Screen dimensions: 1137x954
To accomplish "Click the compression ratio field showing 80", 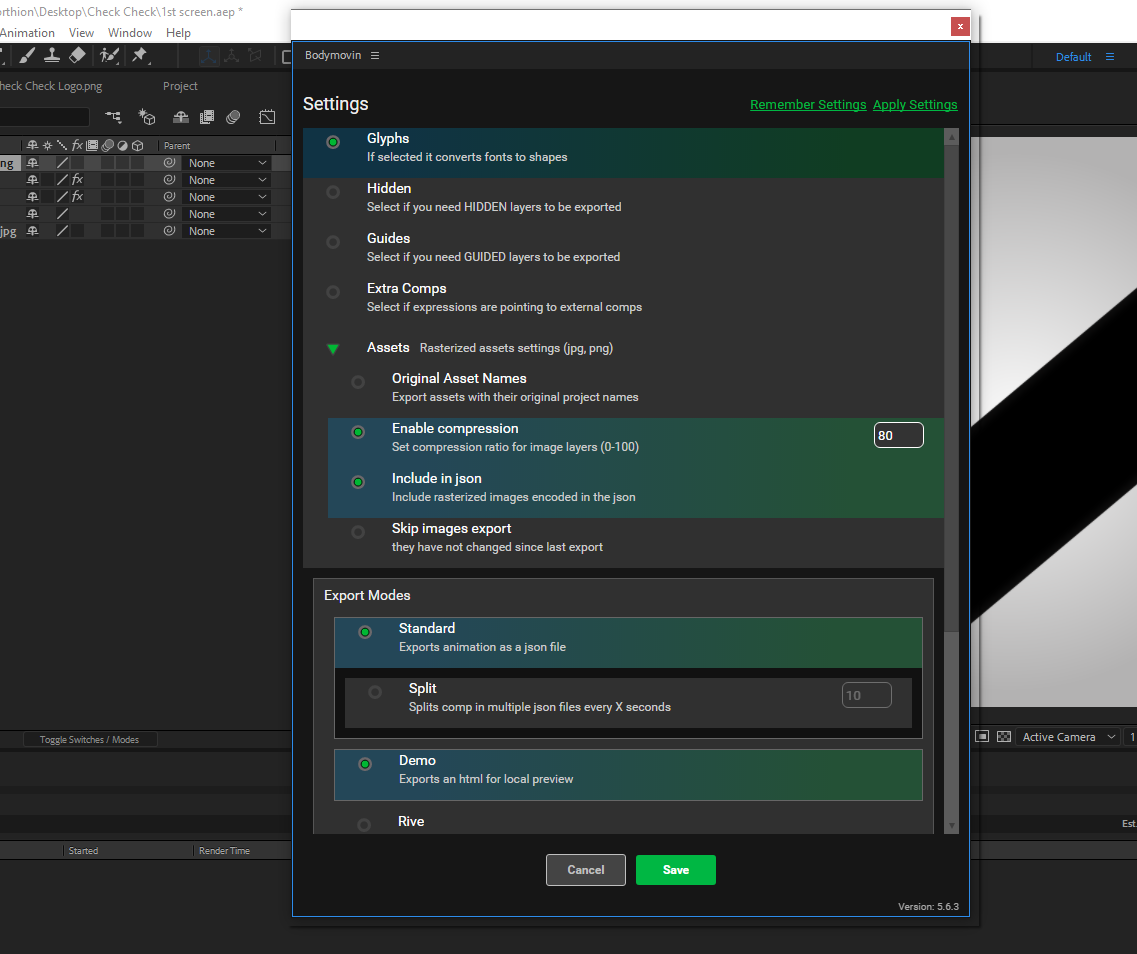I will (x=898, y=435).
